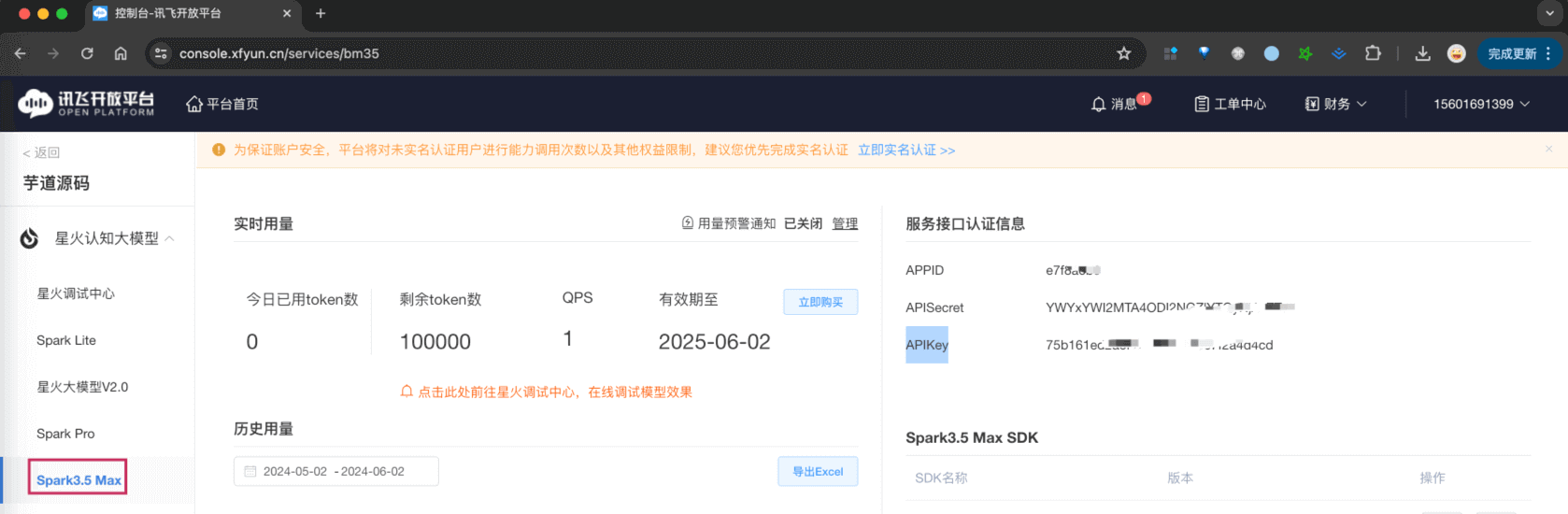
Task: Click the browser home icon
Action: point(121,53)
